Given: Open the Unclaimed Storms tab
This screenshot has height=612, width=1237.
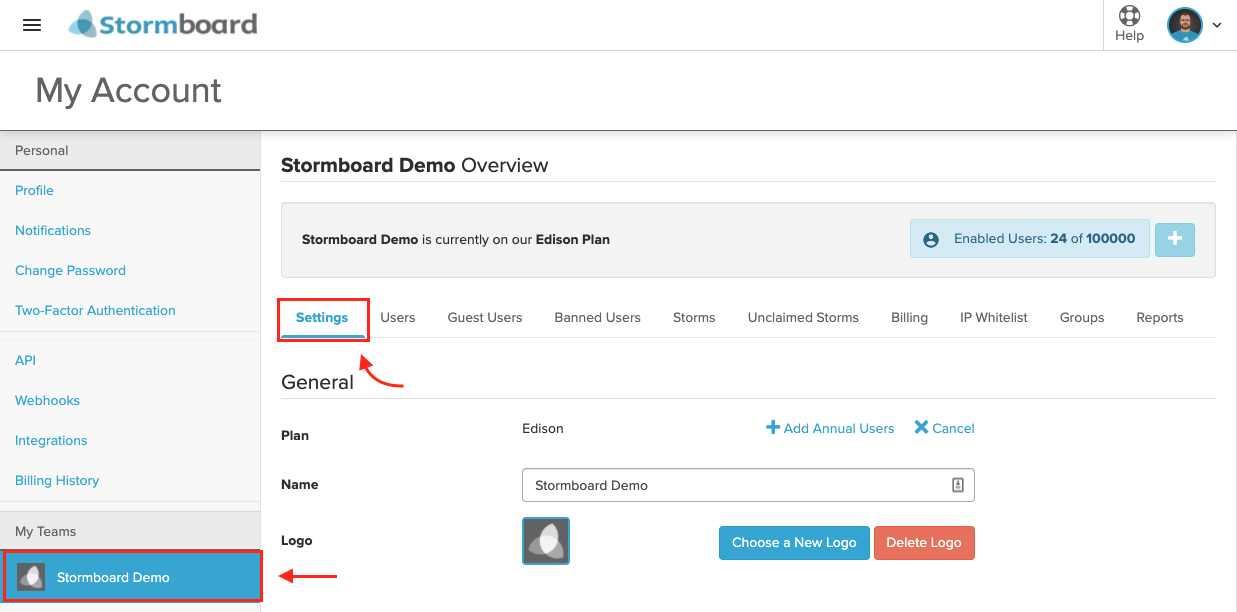Looking at the screenshot, I should [x=803, y=318].
